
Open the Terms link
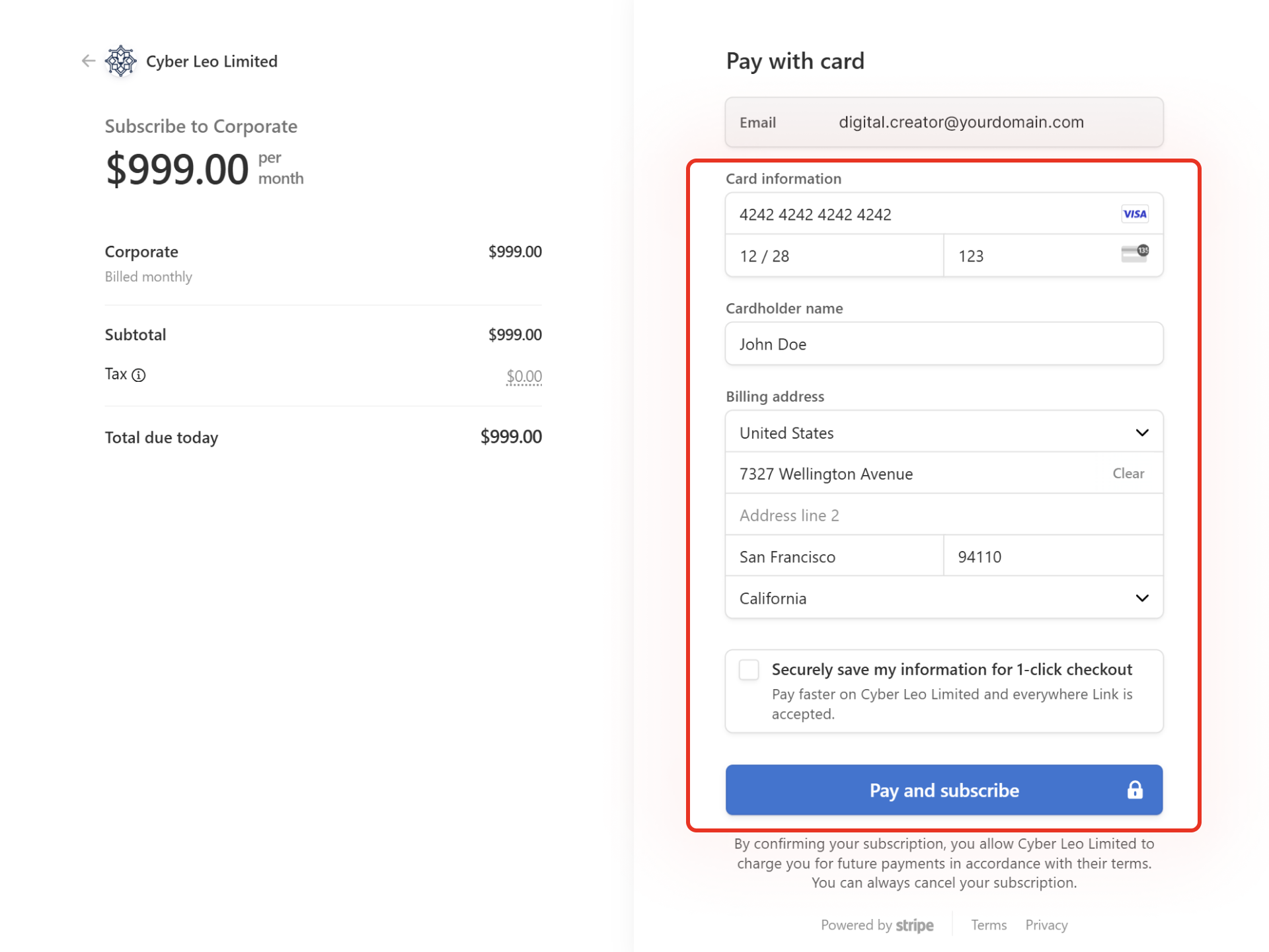tap(988, 925)
